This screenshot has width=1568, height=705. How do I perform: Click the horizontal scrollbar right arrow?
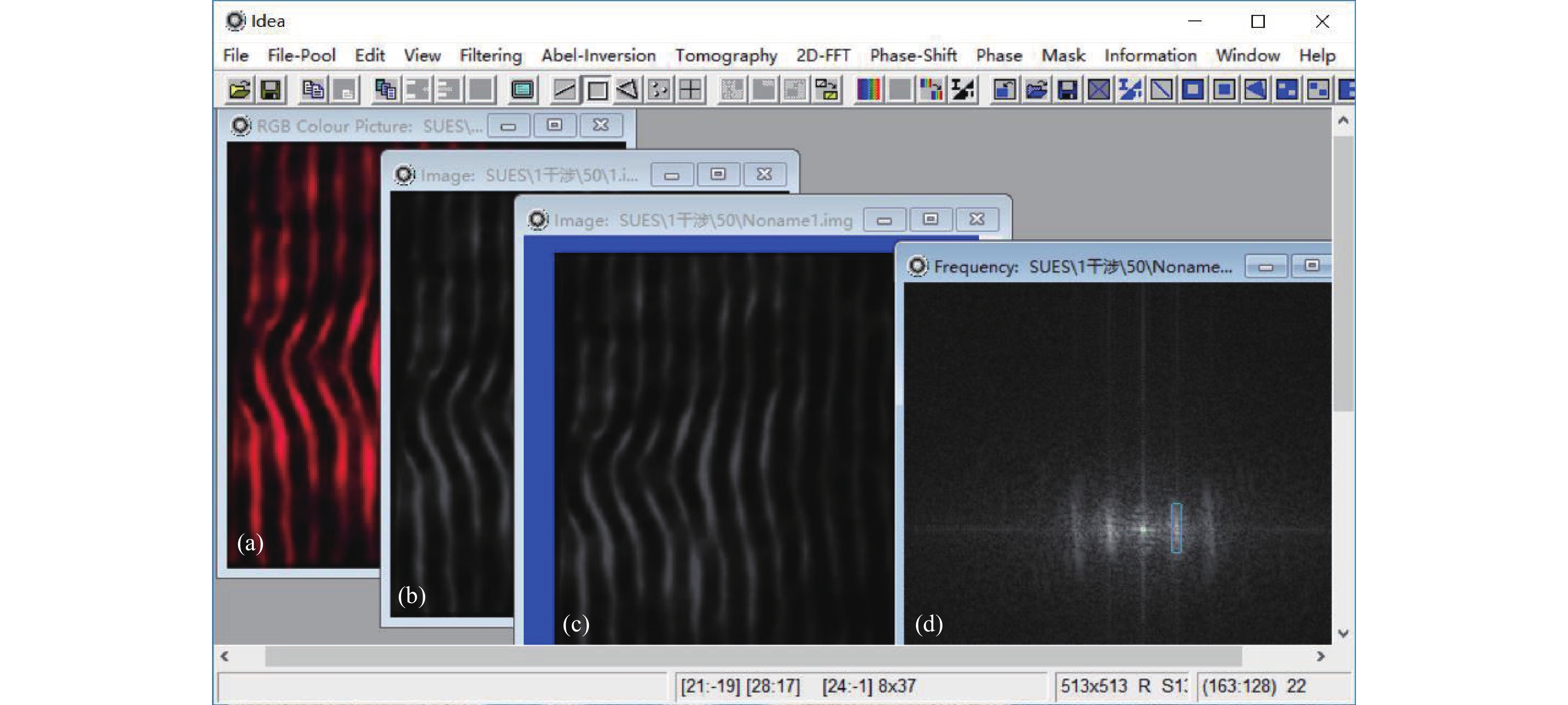[1320, 656]
